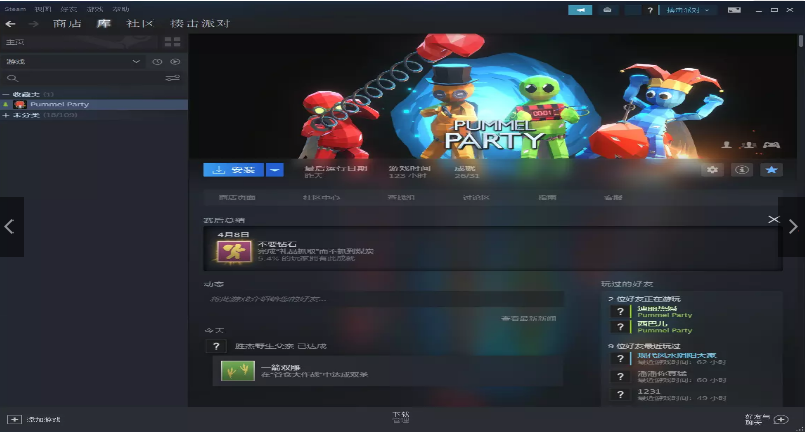
Task: Expand the 未分类 uncategorized group
Action: tap(6, 116)
